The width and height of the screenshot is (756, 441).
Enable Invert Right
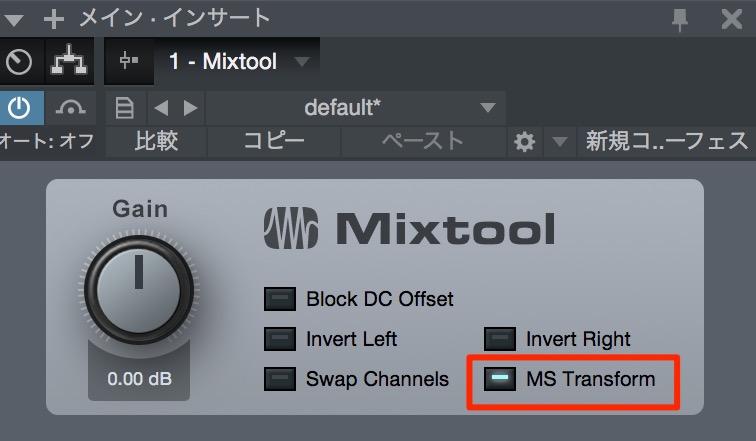pyautogui.click(x=500, y=339)
